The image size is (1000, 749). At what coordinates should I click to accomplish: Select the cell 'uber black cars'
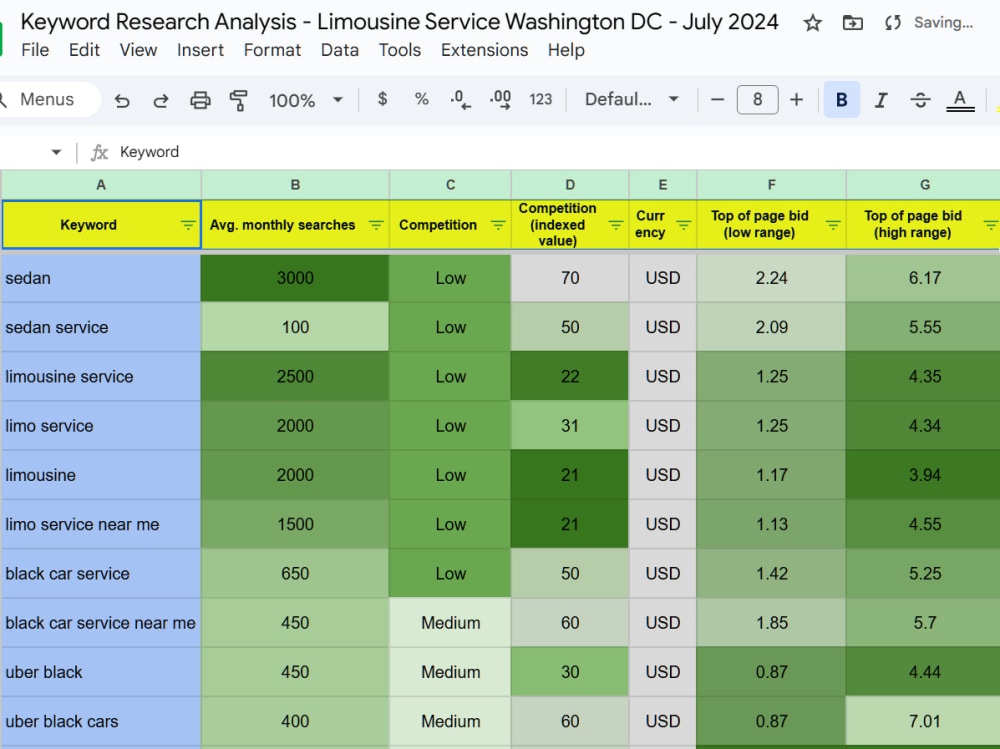click(x=101, y=722)
